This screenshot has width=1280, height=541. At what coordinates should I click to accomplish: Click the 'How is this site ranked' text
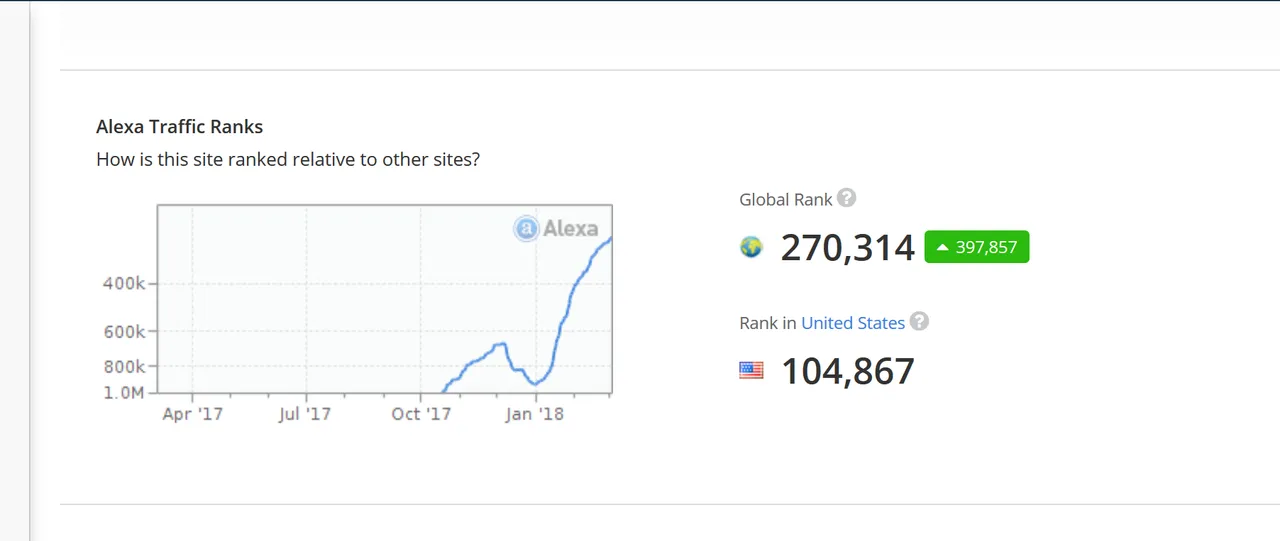point(288,159)
